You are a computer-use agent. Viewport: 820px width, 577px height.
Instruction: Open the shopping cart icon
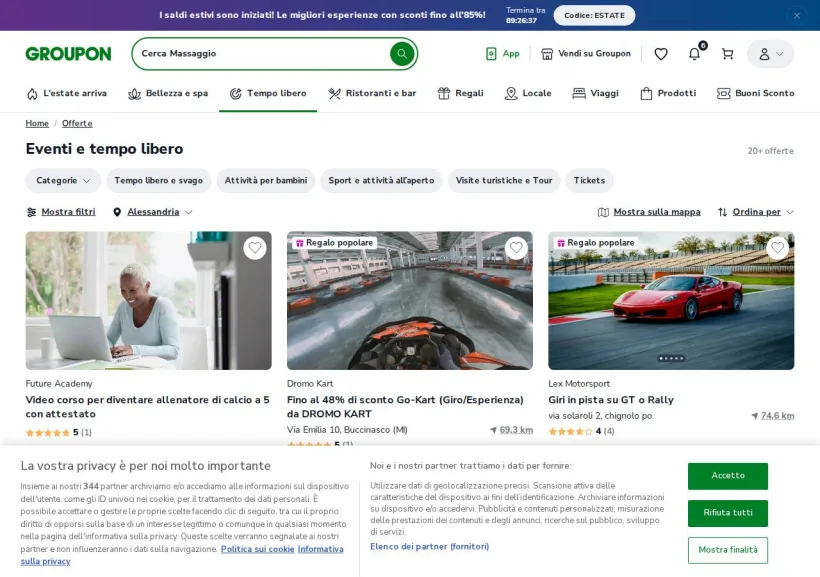(727, 54)
